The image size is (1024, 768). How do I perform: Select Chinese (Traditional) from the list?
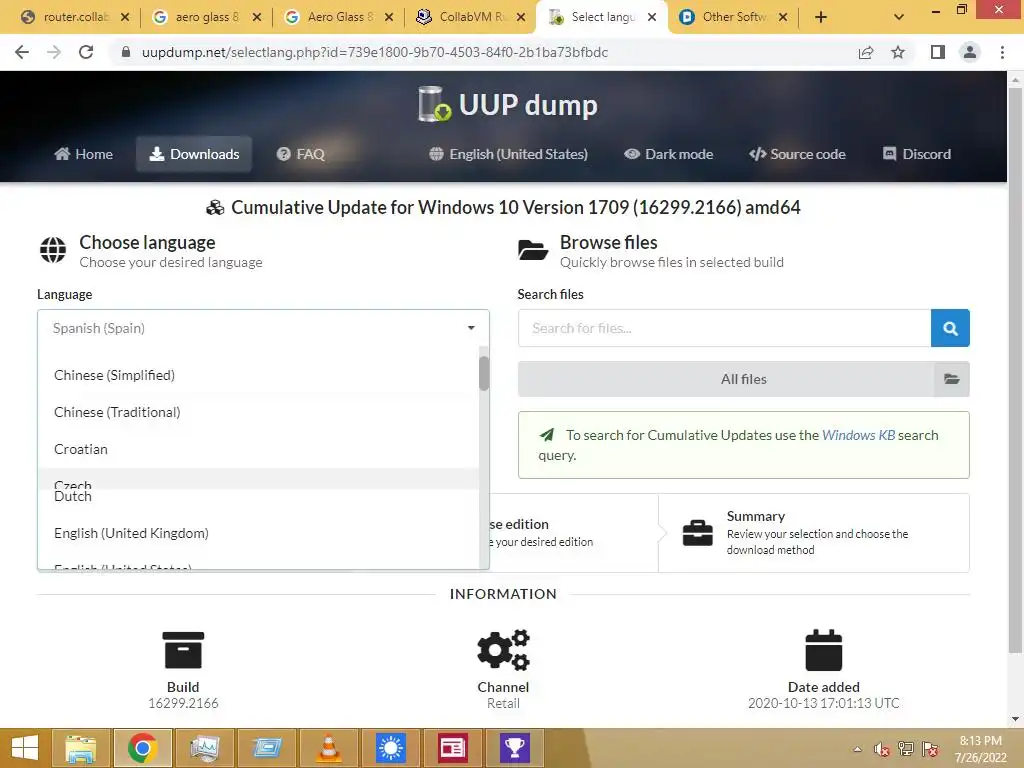(x=259, y=412)
